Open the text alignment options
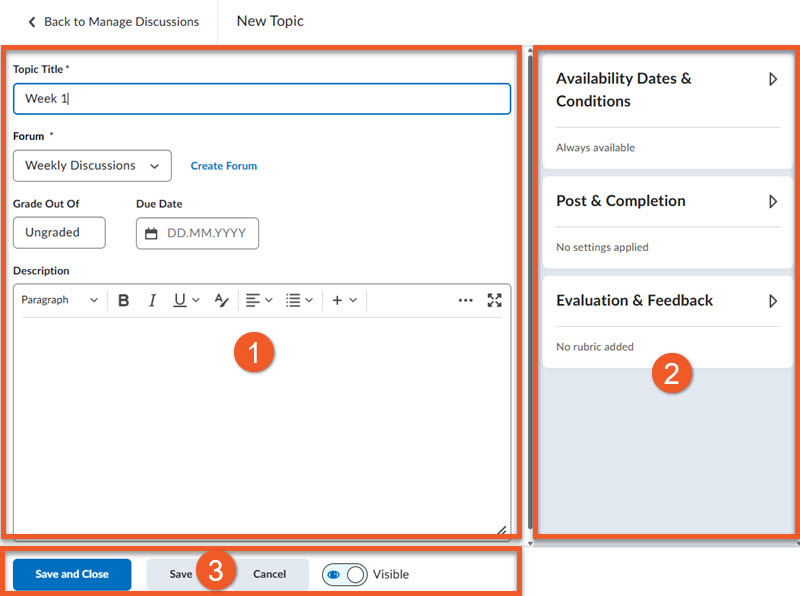The height and width of the screenshot is (596, 800). tap(259, 300)
